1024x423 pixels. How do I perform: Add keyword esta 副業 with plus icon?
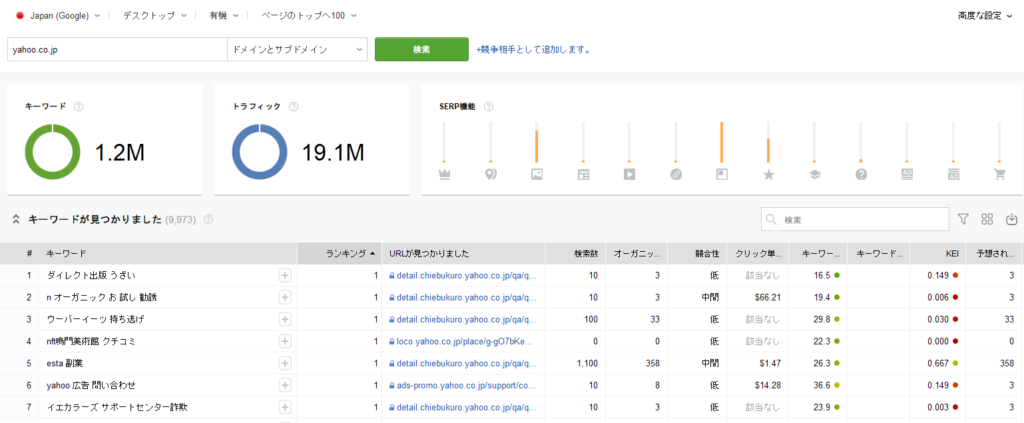point(285,363)
